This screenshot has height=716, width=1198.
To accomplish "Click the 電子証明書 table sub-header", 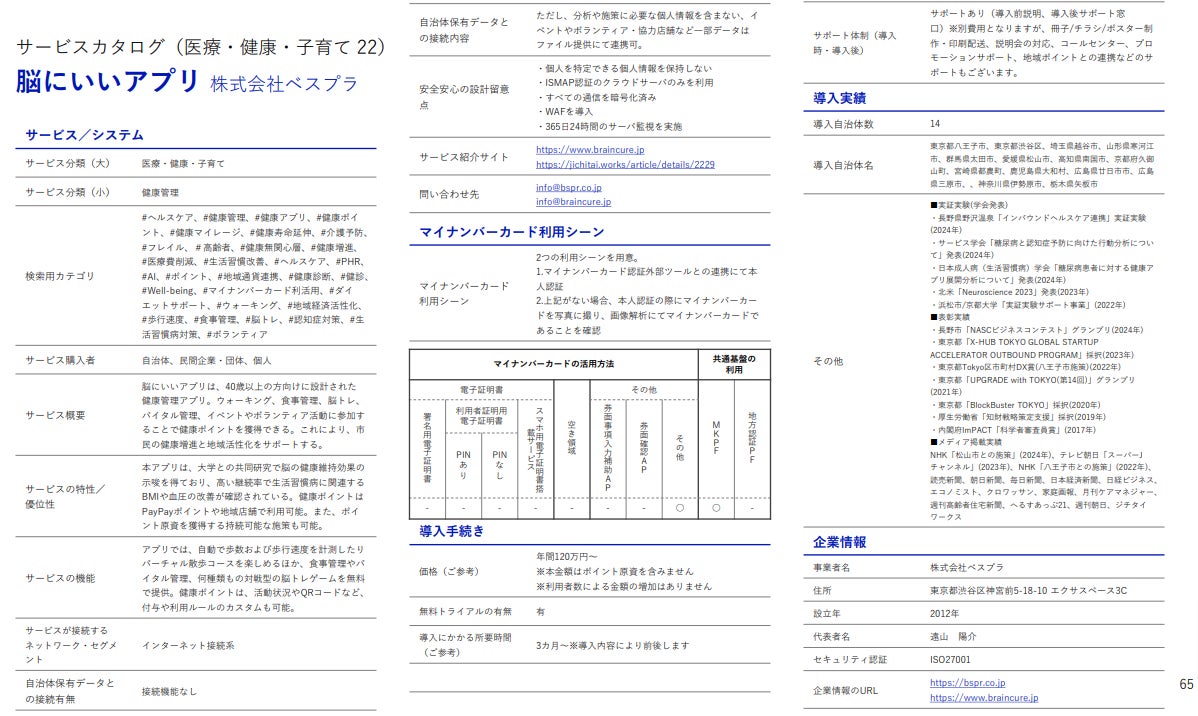I will pyautogui.click(x=481, y=390).
